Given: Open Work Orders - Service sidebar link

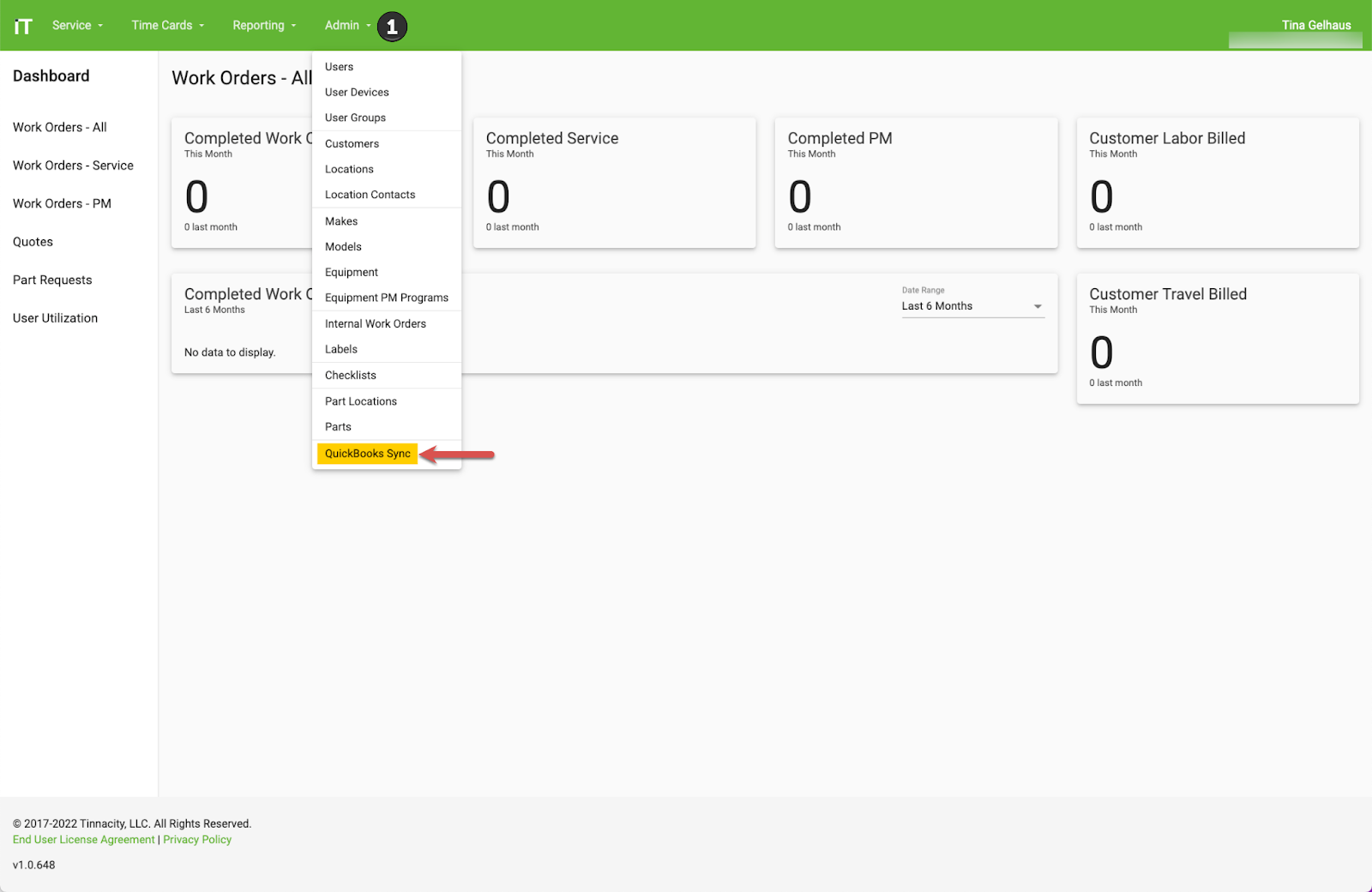Looking at the screenshot, I should [x=73, y=166].
